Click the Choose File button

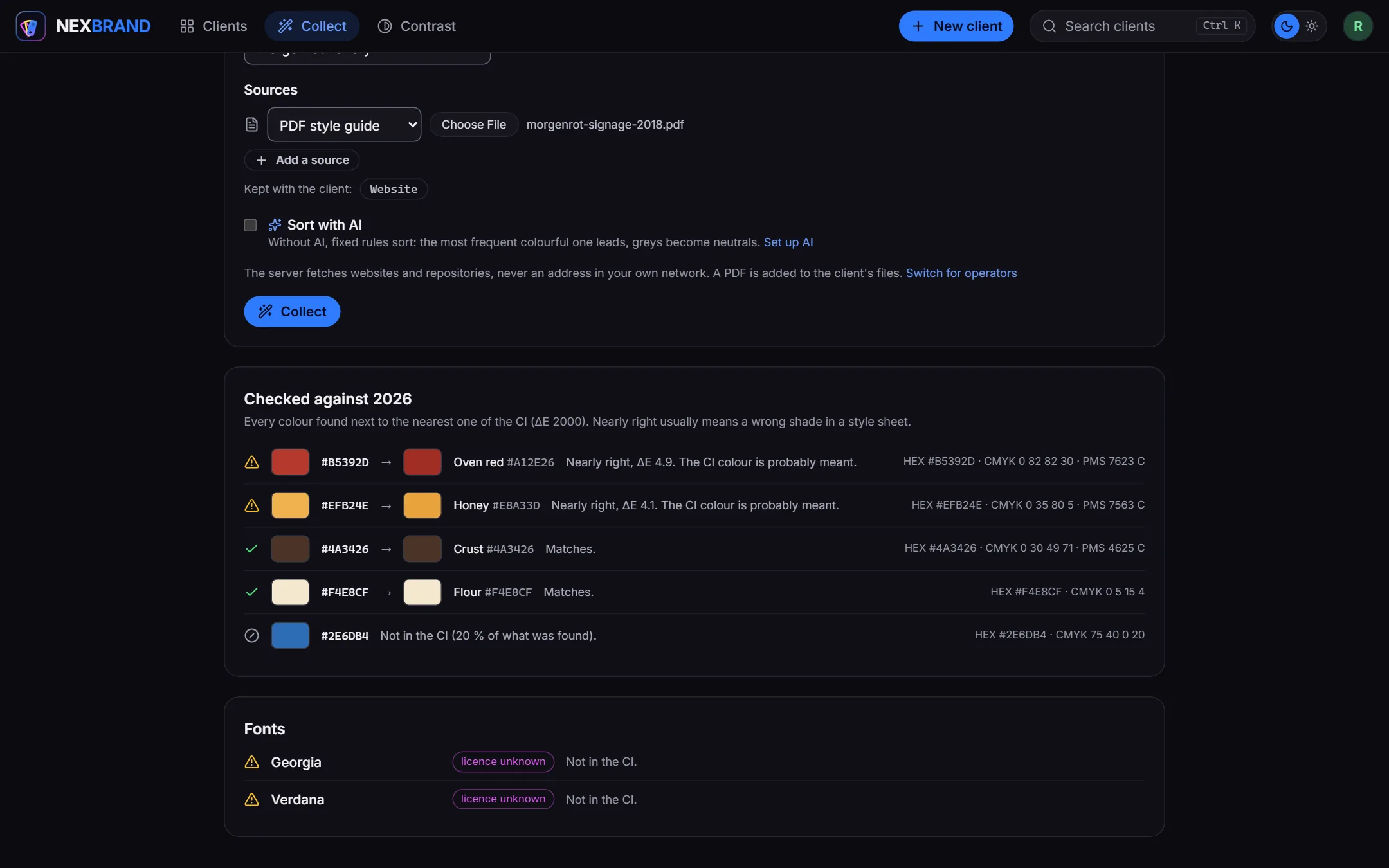[473, 124]
